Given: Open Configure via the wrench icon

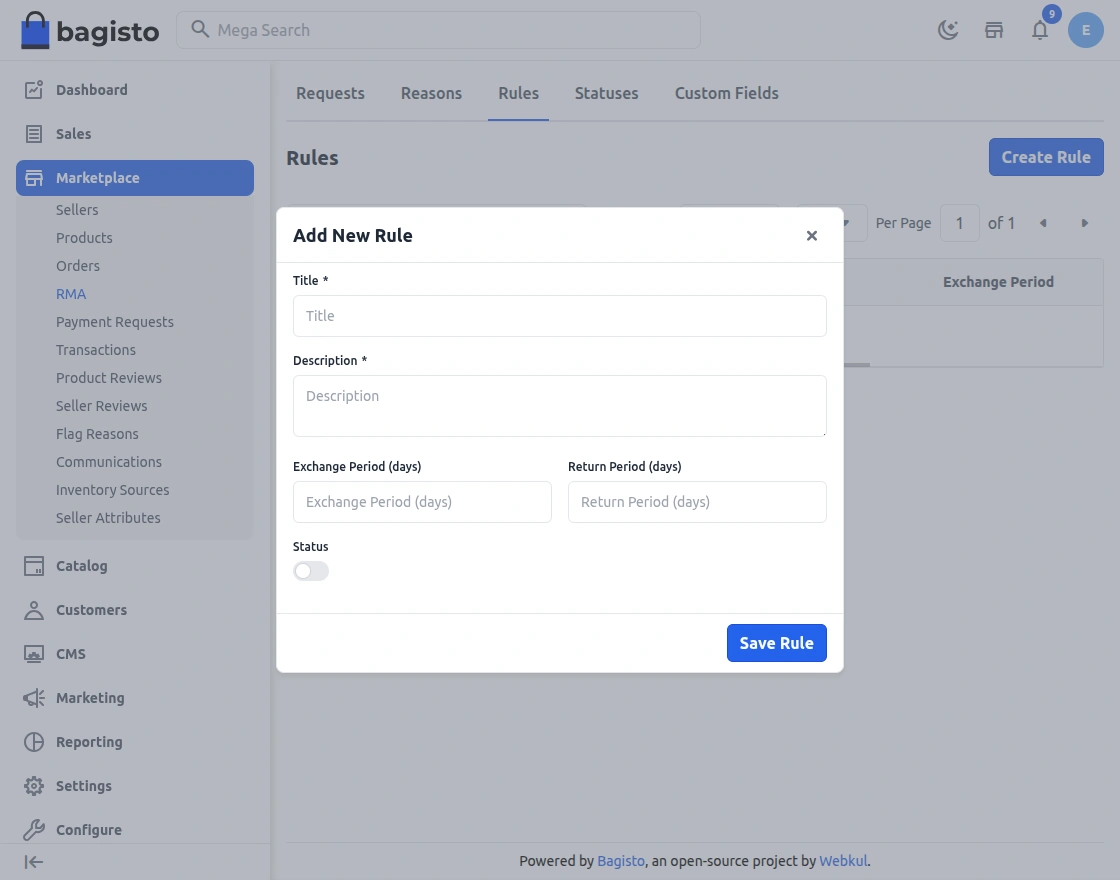Looking at the screenshot, I should [34, 830].
